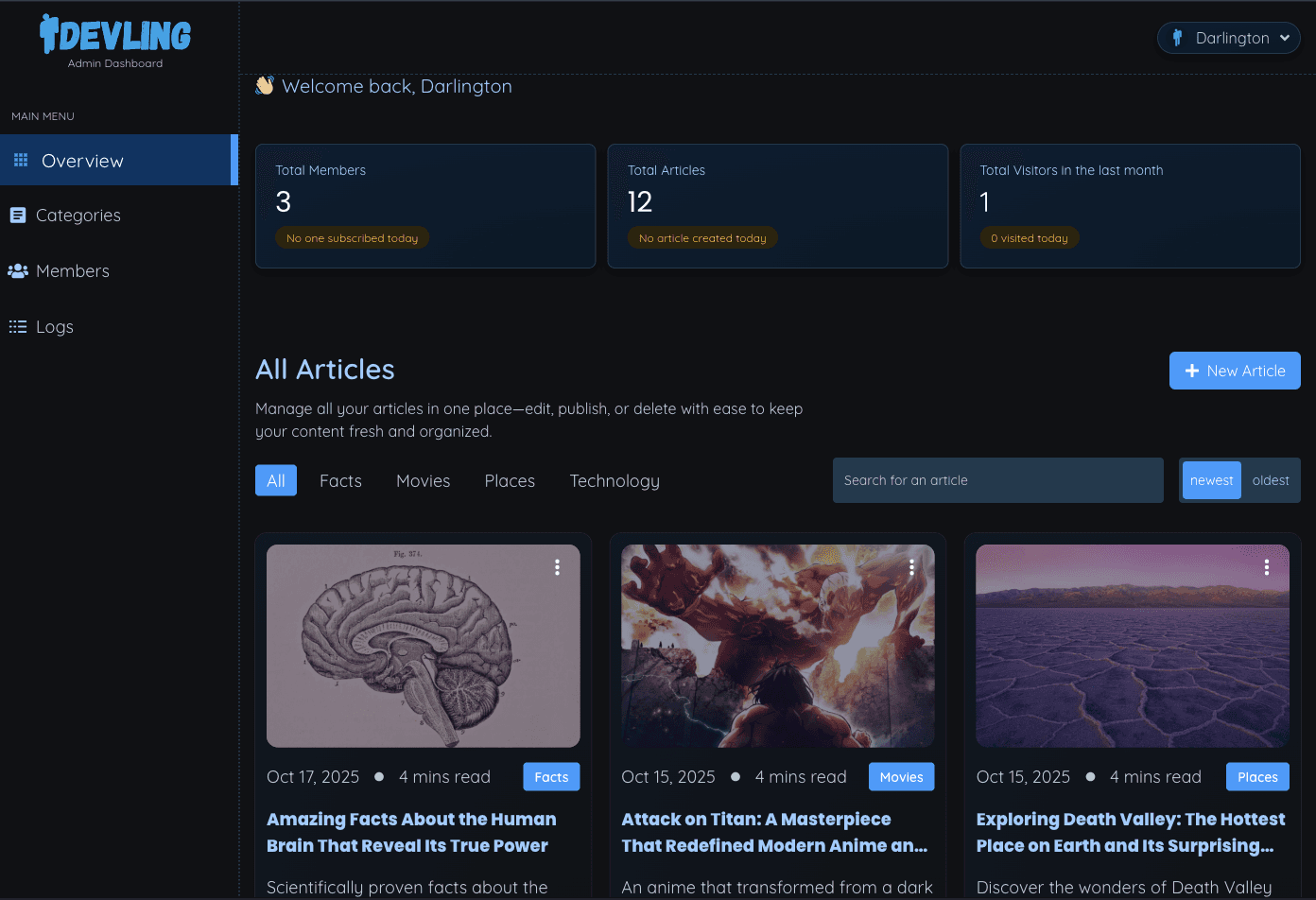The height and width of the screenshot is (900, 1316).
Task: Click the Total Members card
Action: click(x=425, y=206)
